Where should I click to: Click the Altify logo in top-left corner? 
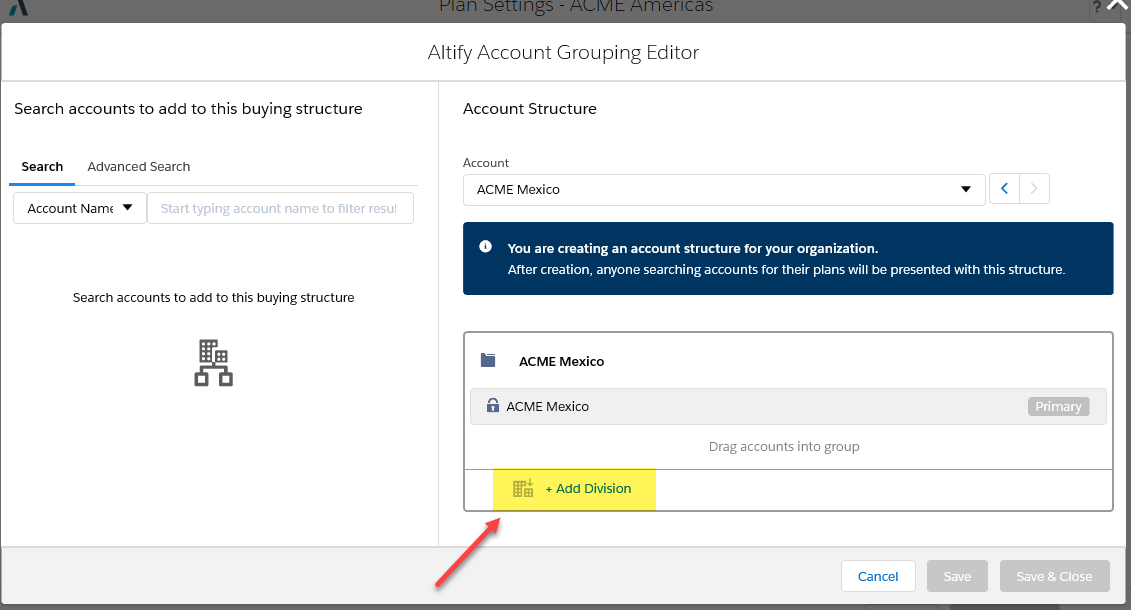pos(18,7)
